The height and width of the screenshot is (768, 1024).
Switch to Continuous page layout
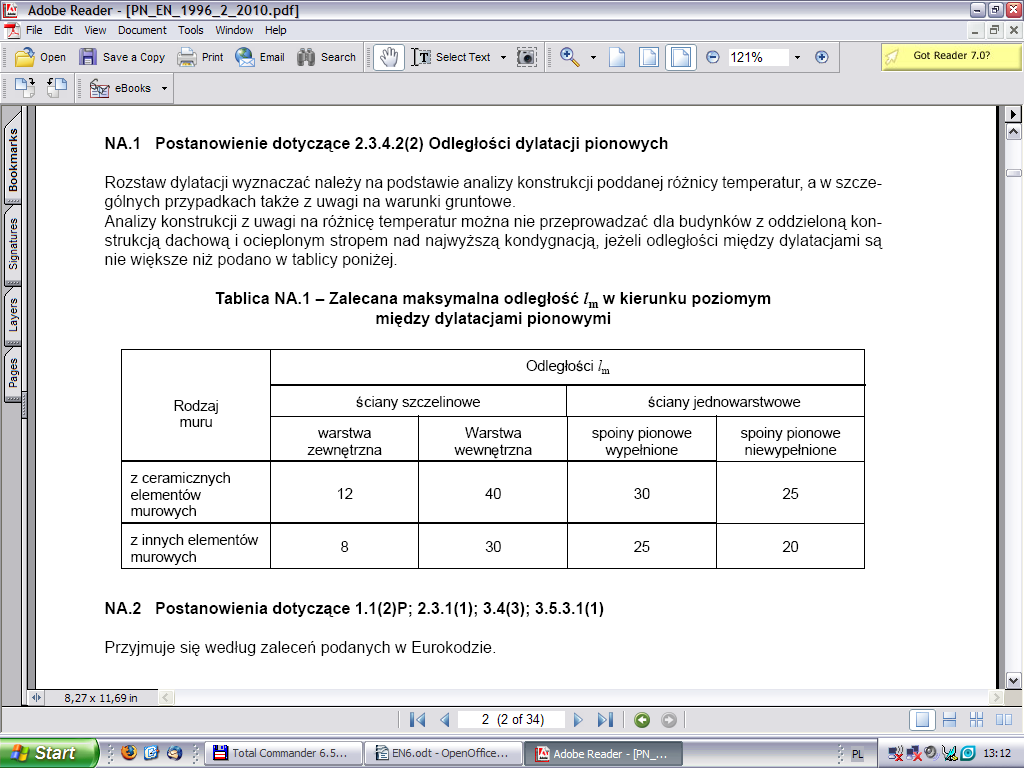pos(950,720)
